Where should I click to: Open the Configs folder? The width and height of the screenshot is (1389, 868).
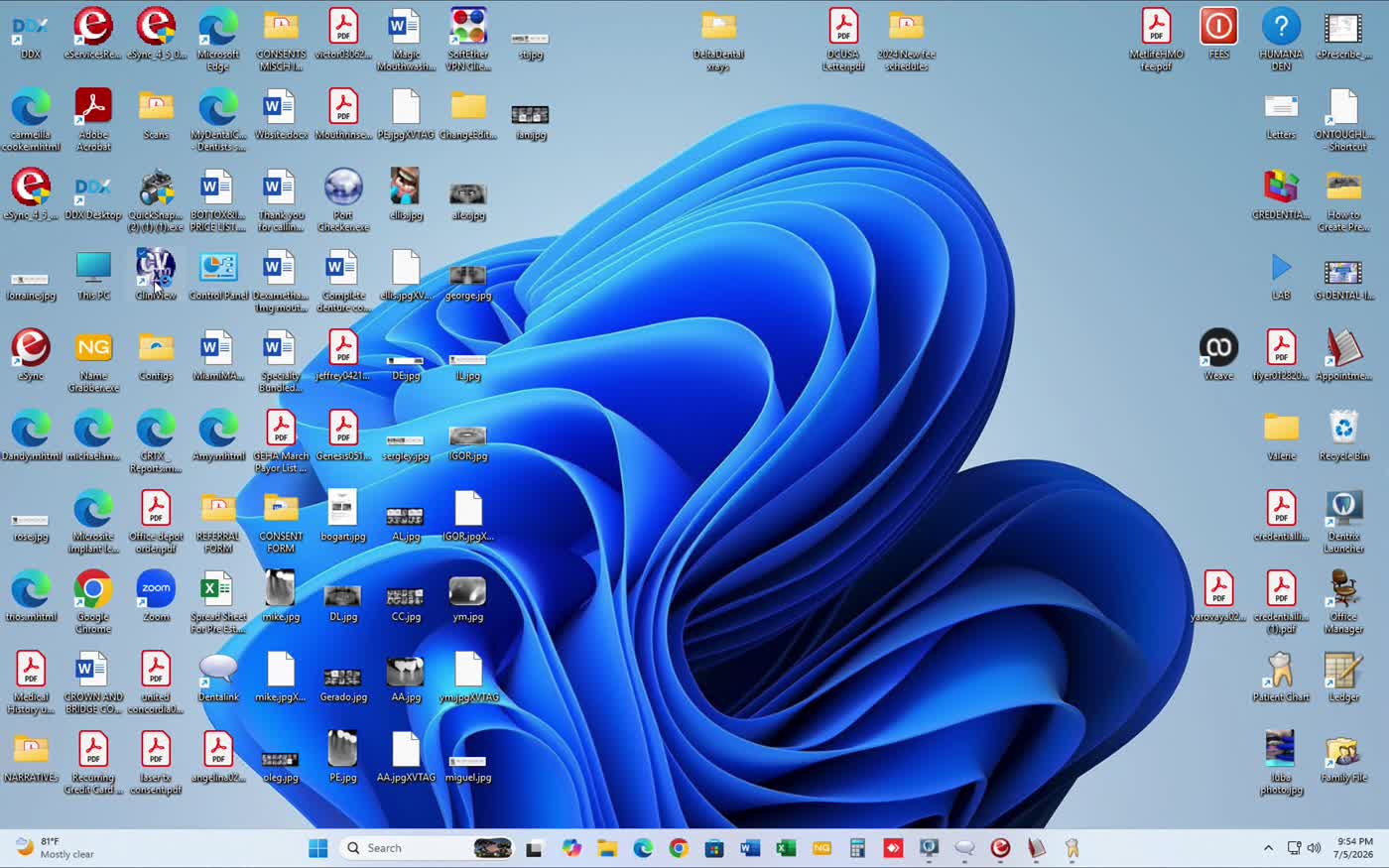coord(156,355)
